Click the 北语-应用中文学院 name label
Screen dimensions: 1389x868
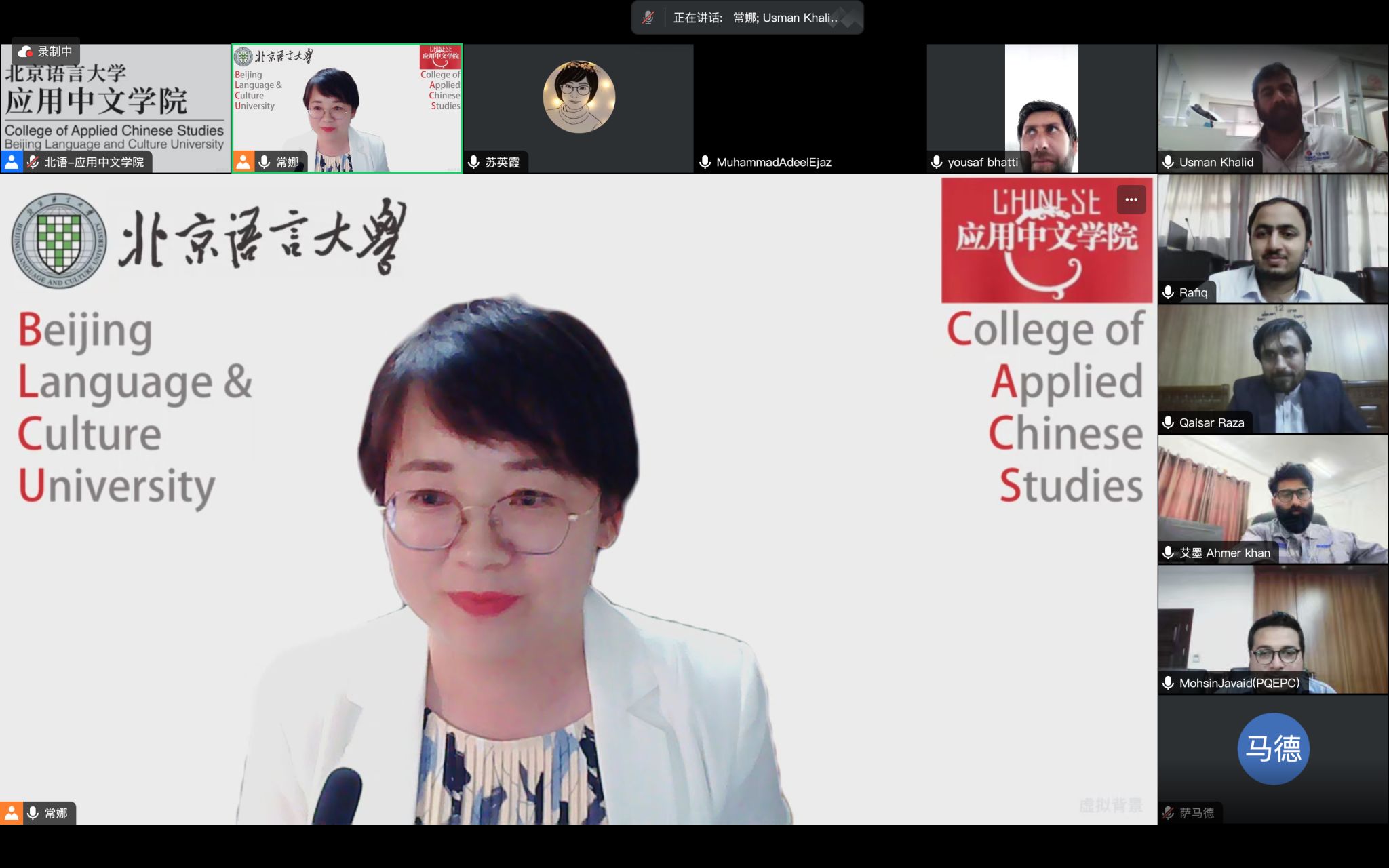tap(94, 162)
